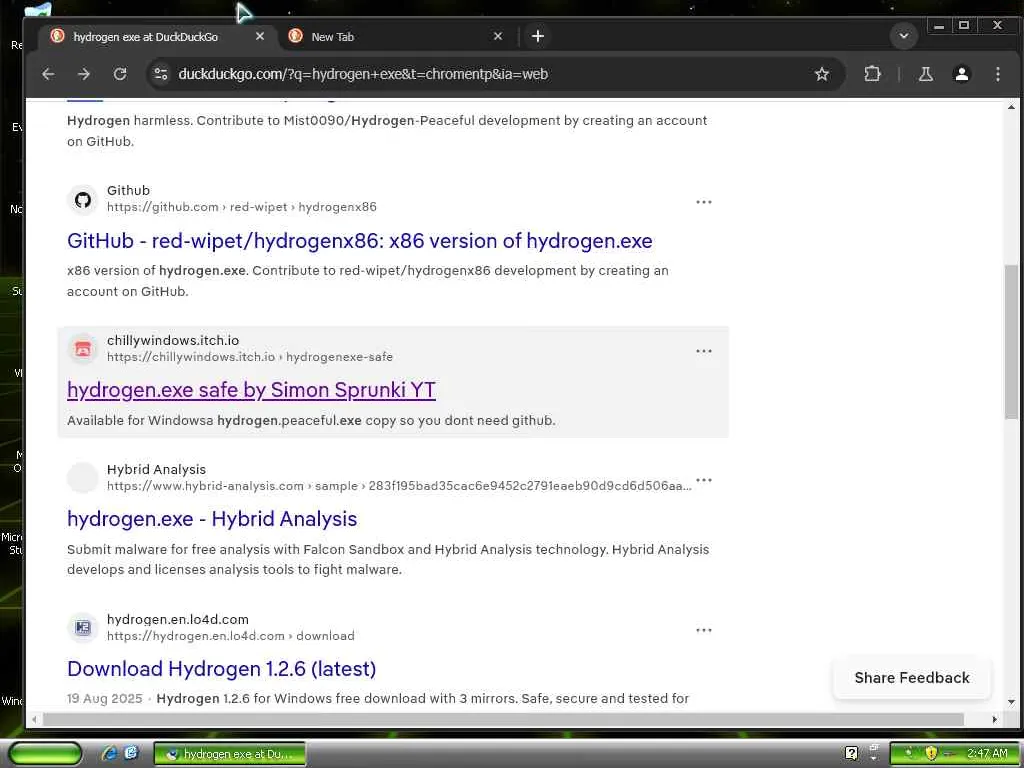Click the lo4d favicon icon
This screenshot has width=1024, height=768.
coord(83,628)
